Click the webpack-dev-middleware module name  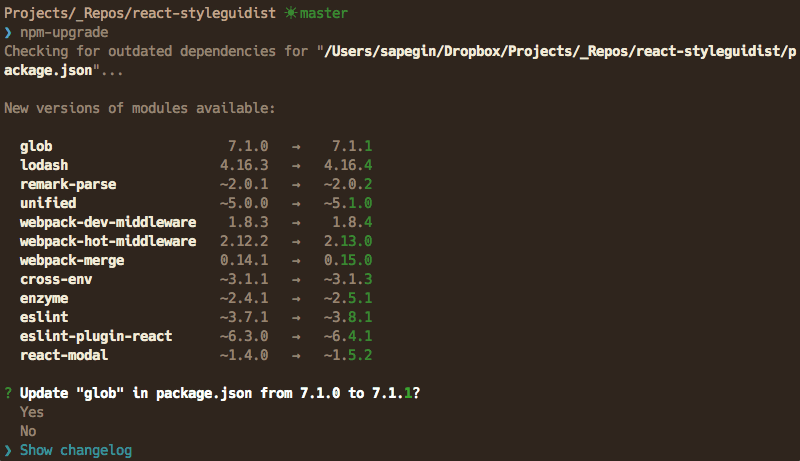108,222
